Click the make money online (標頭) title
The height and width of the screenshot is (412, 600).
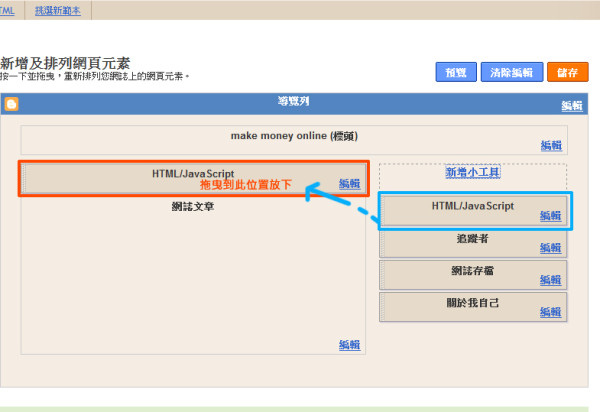coord(294,136)
